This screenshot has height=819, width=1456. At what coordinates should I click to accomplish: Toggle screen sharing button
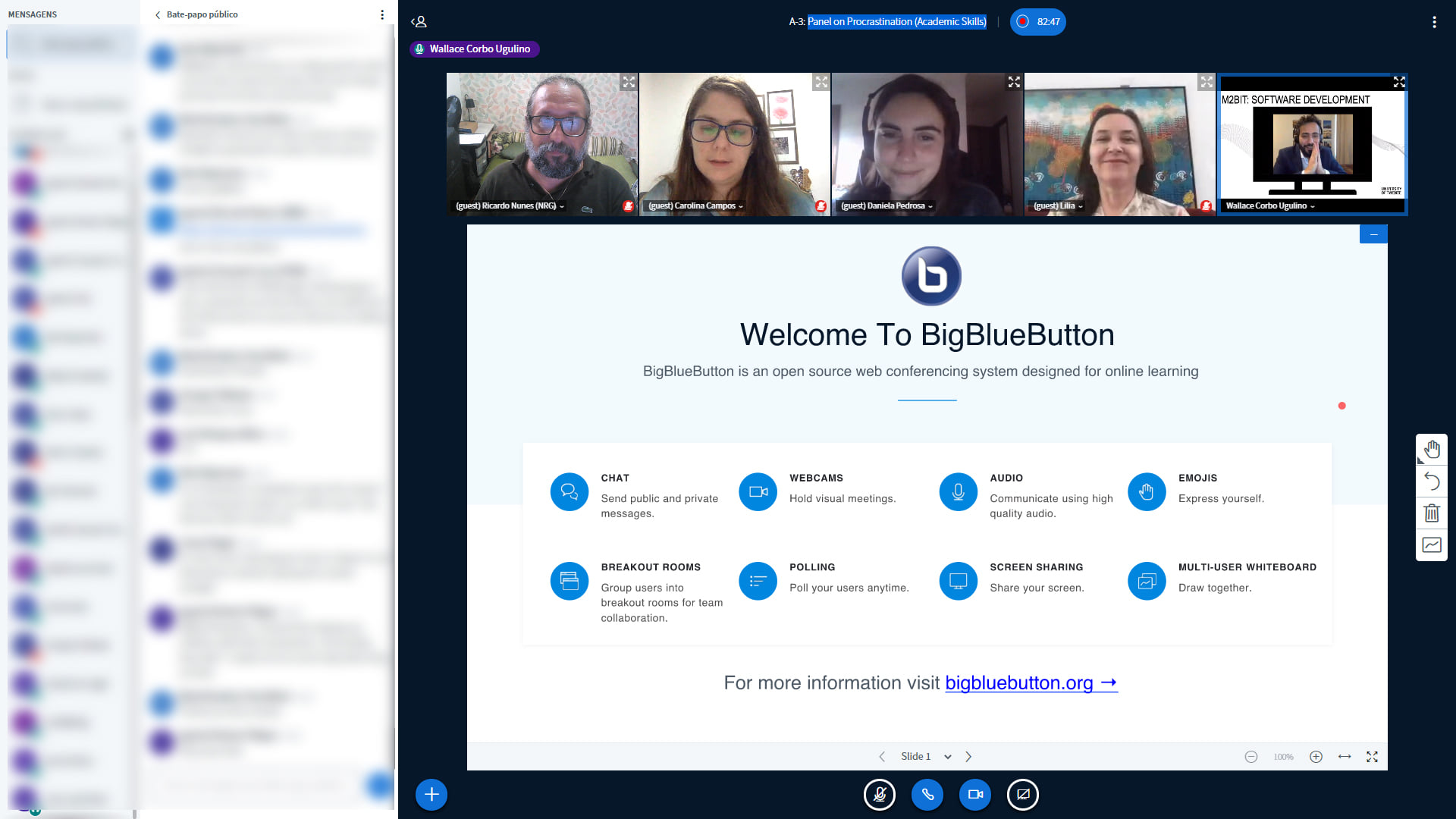tap(1023, 795)
